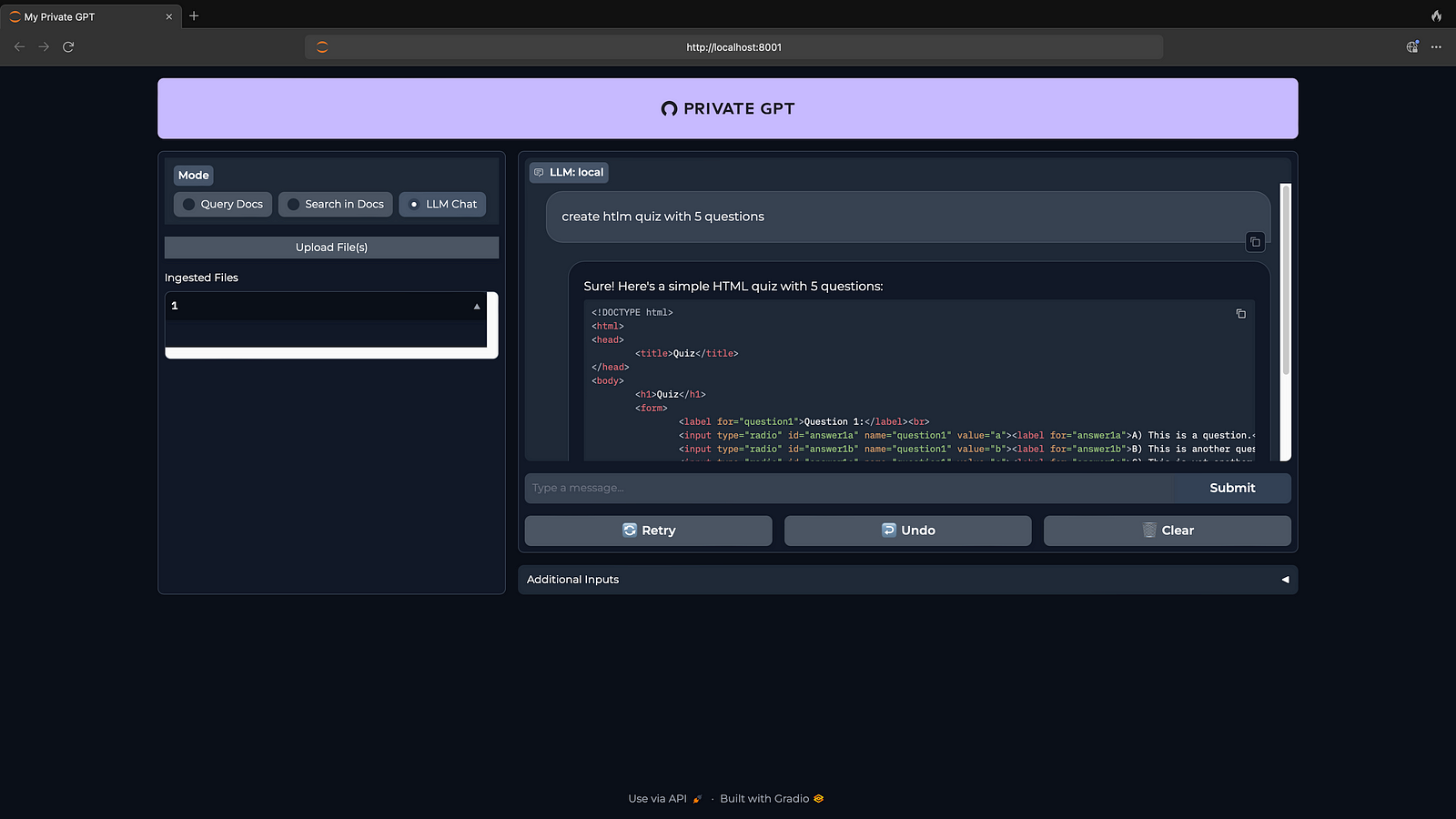
Task: Click the browser reload icon
Action: click(x=68, y=46)
